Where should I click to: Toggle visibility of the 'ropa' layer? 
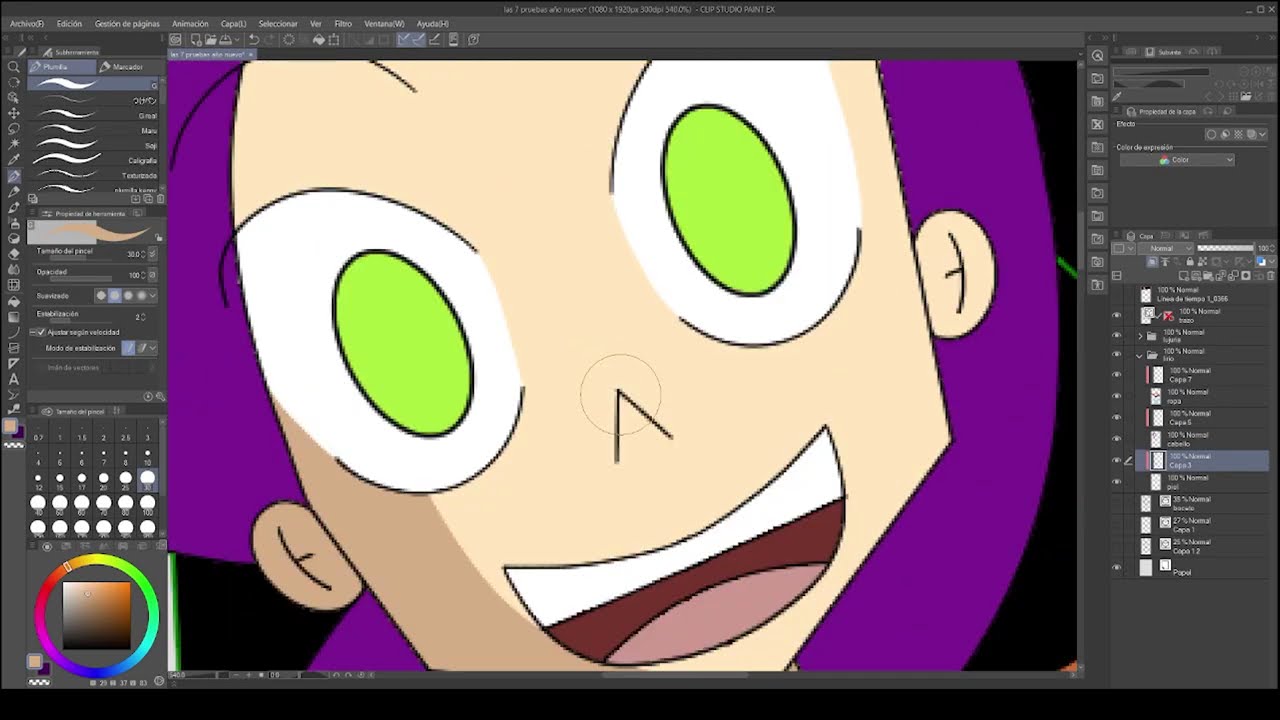[1117, 396]
